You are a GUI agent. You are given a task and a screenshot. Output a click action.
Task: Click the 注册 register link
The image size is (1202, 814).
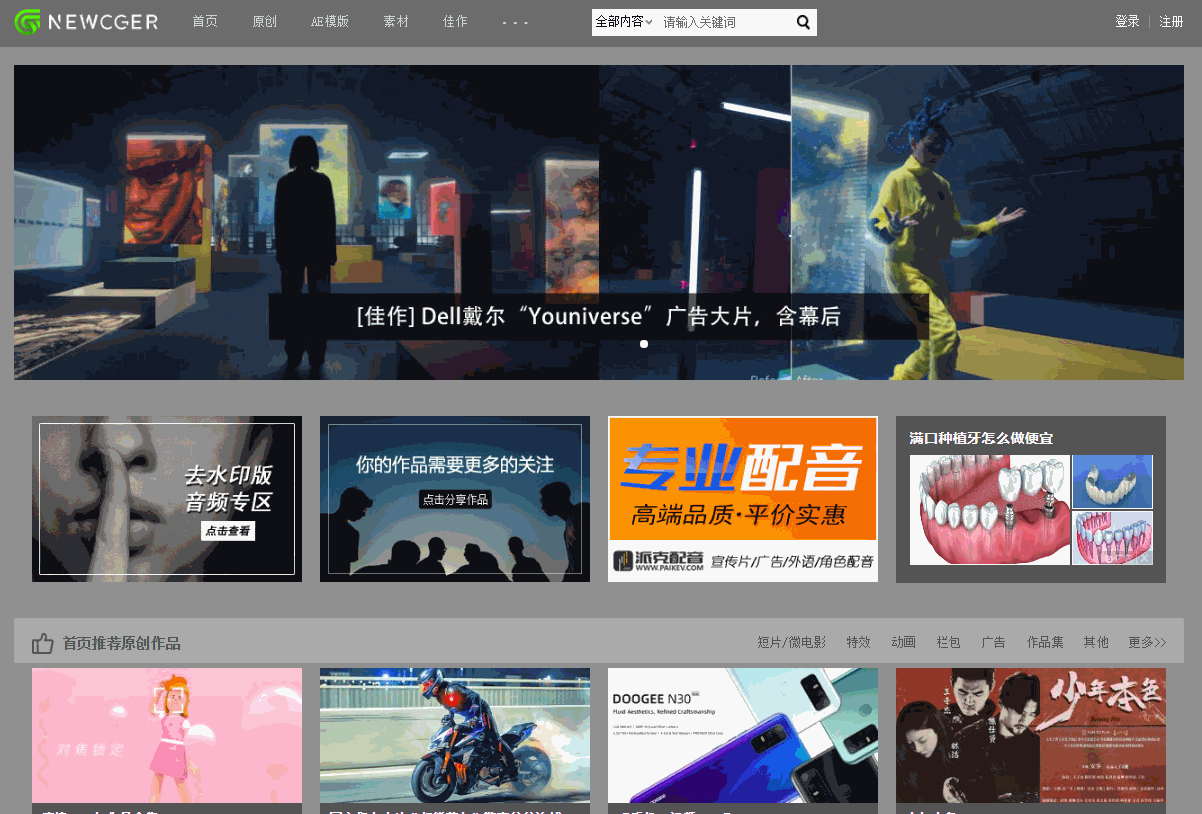click(1171, 22)
